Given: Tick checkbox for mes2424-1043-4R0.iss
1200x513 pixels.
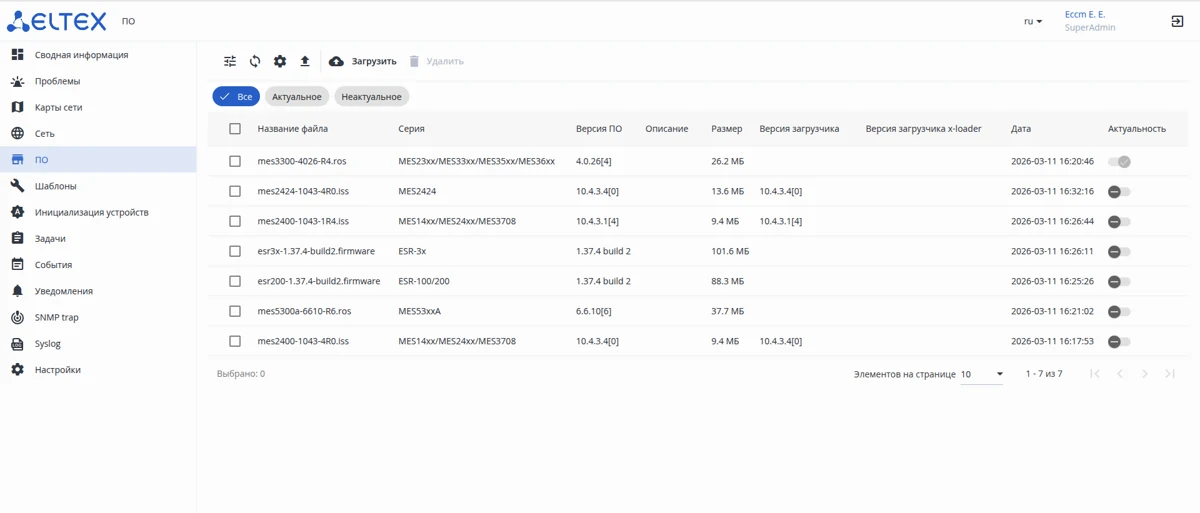Looking at the screenshot, I should point(235,191).
